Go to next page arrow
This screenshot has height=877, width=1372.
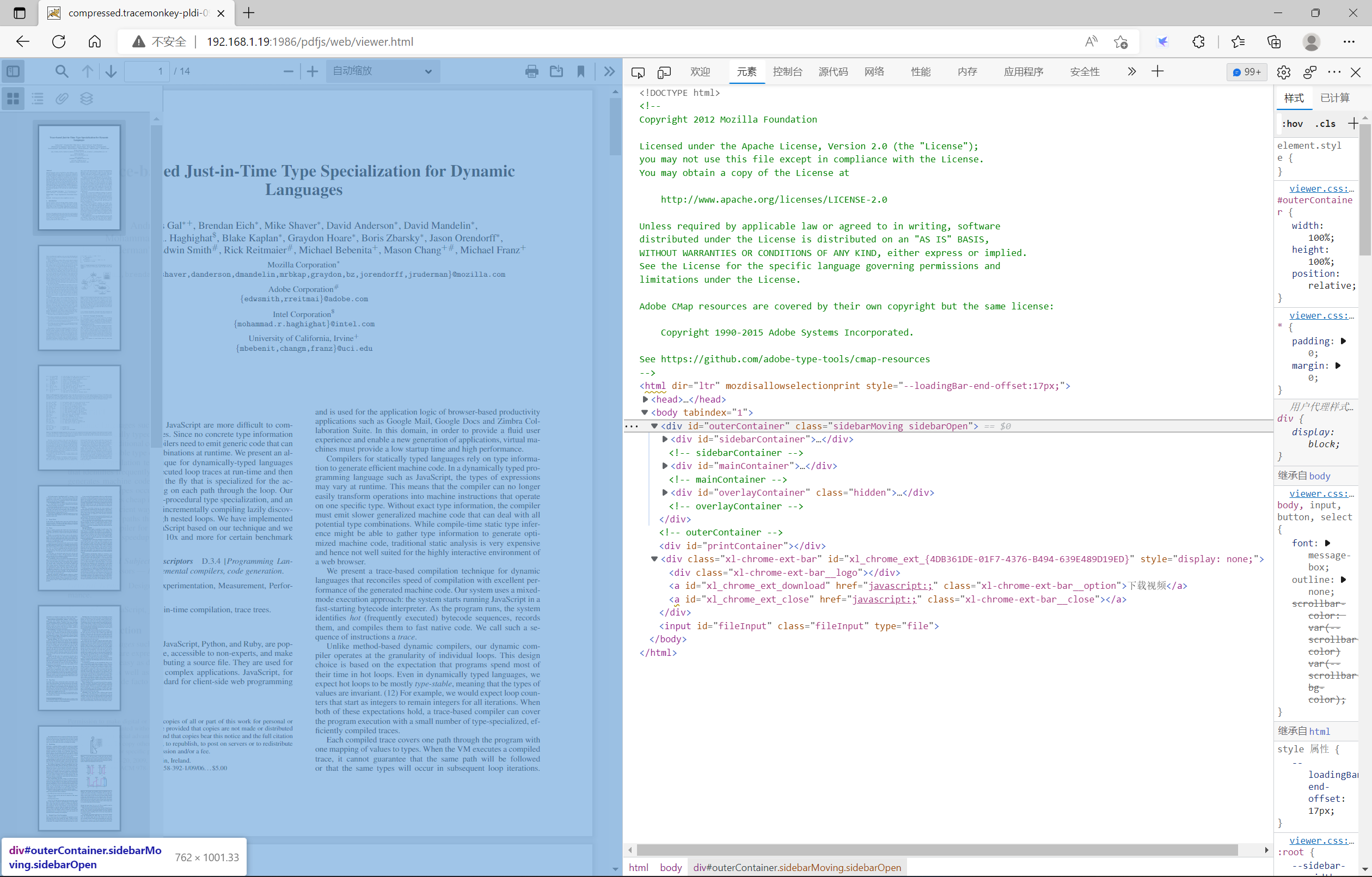pyautogui.click(x=111, y=71)
